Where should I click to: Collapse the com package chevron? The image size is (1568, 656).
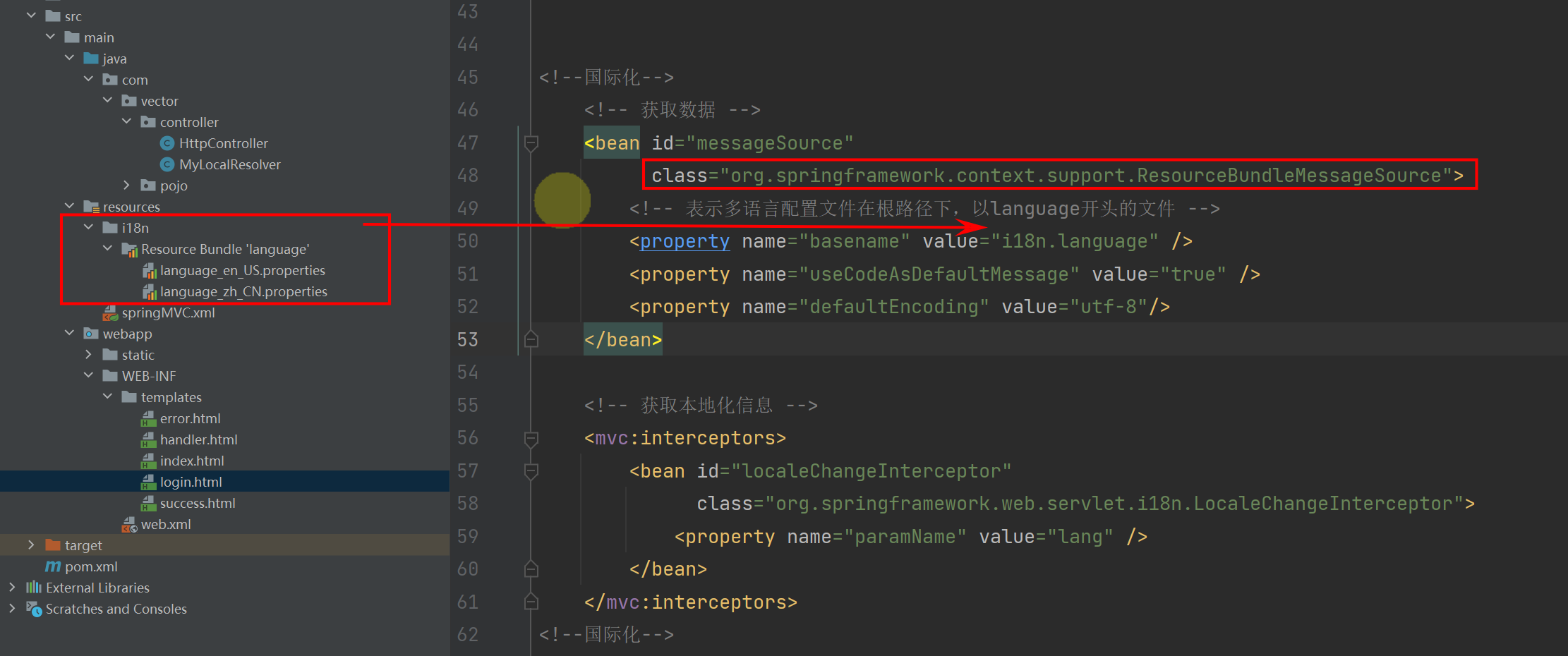88,79
